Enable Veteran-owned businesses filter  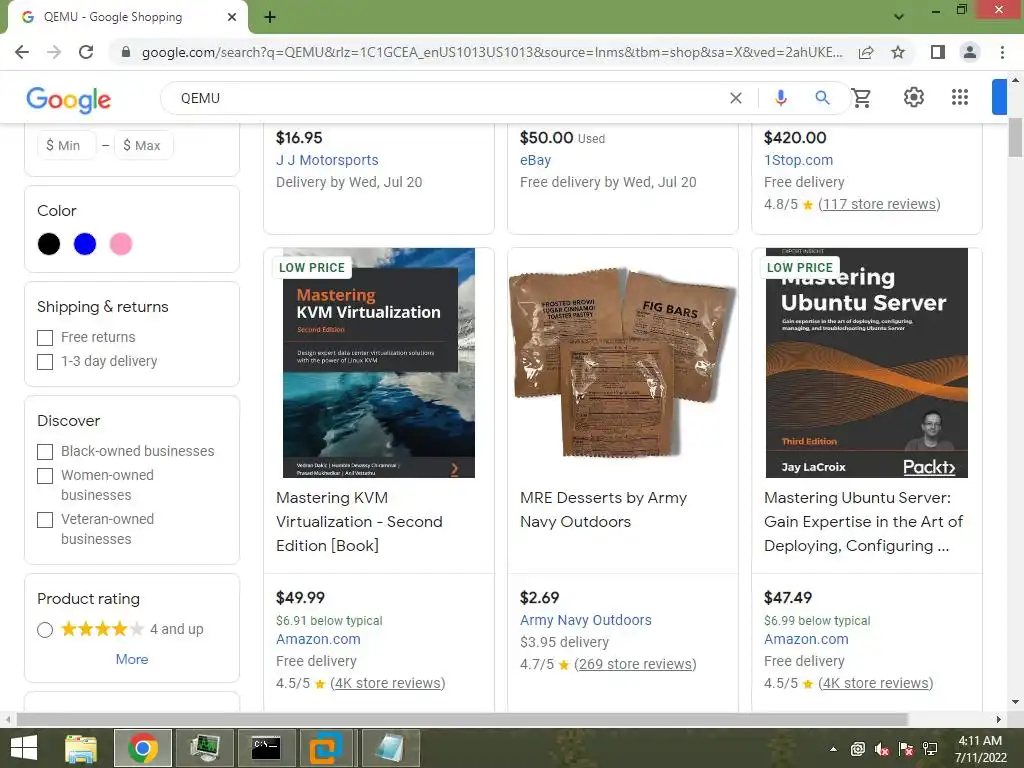click(x=45, y=520)
